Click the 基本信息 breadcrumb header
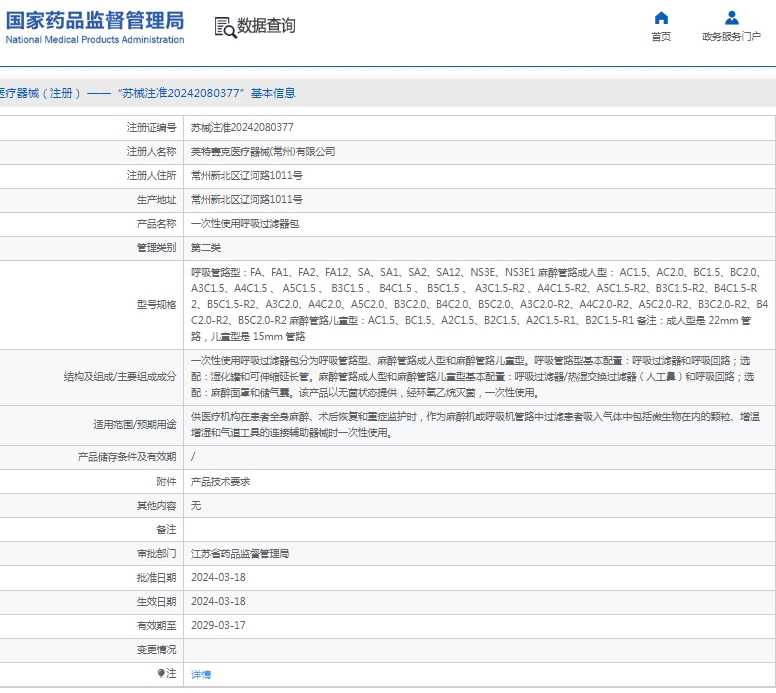This screenshot has height=693, width=776. [x=273, y=93]
